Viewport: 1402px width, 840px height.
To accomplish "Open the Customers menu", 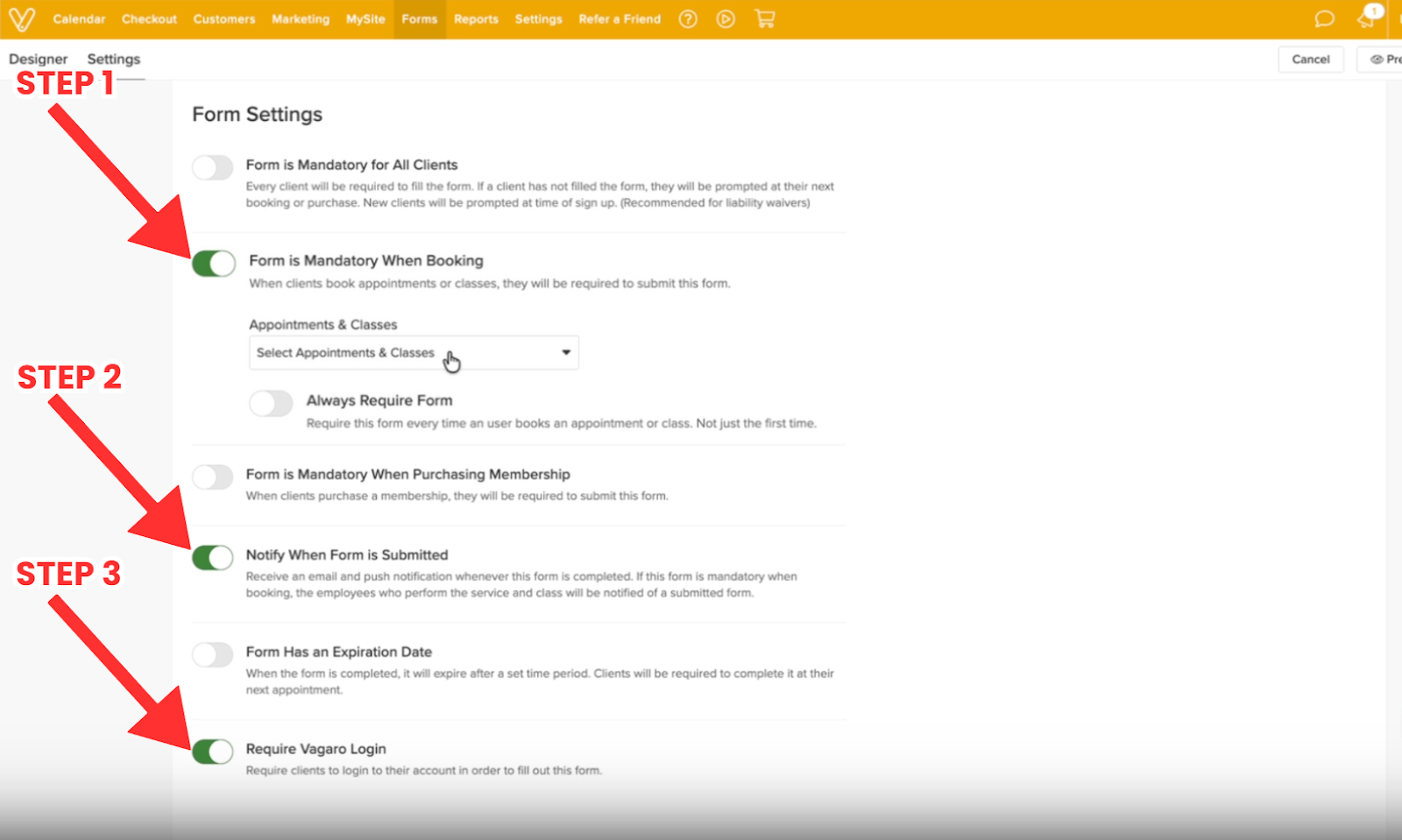I will (x=224, y=18).
